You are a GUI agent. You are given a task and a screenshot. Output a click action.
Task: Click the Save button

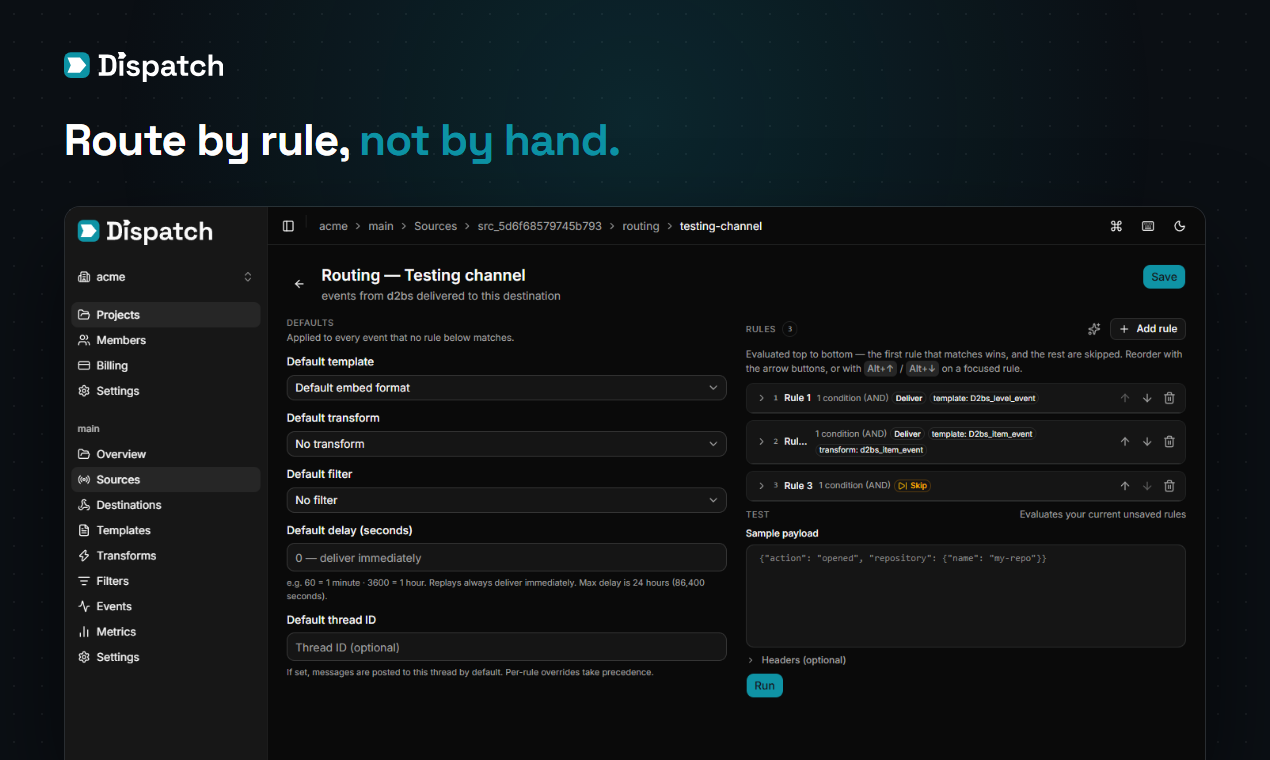point(1164,277)
